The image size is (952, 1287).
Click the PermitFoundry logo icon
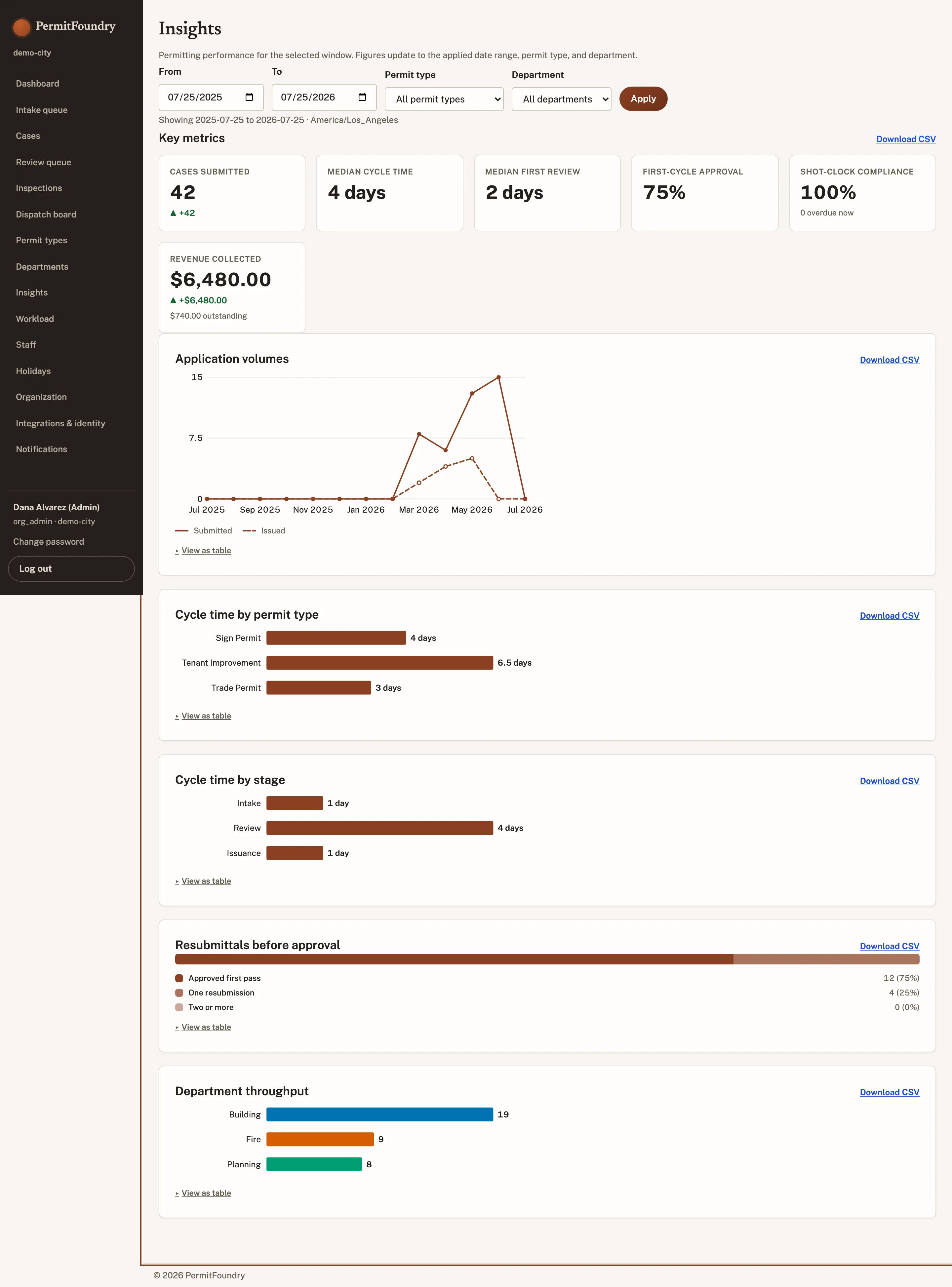(21, 26)
